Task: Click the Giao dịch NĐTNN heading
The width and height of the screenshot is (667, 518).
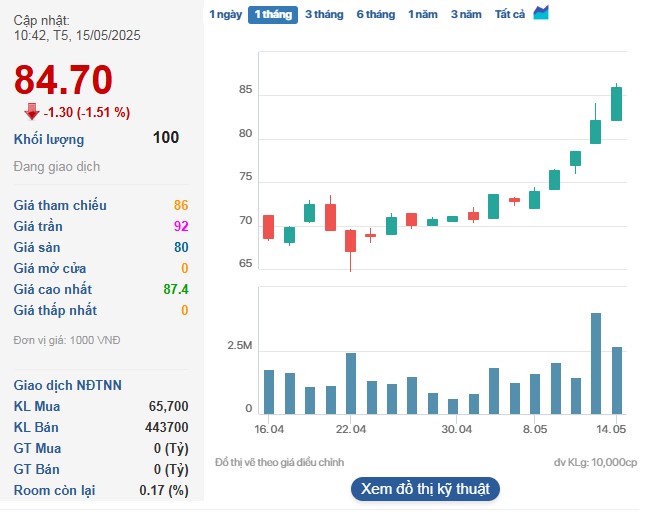Action: click(x=66, y=385)
